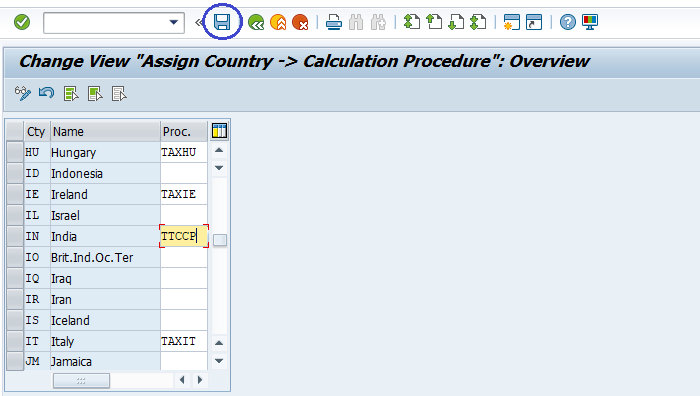Image resolution: width=700 pixels, height=396 pixels.
Task: Click the Deselect All icon
Action: coord(119,94)
